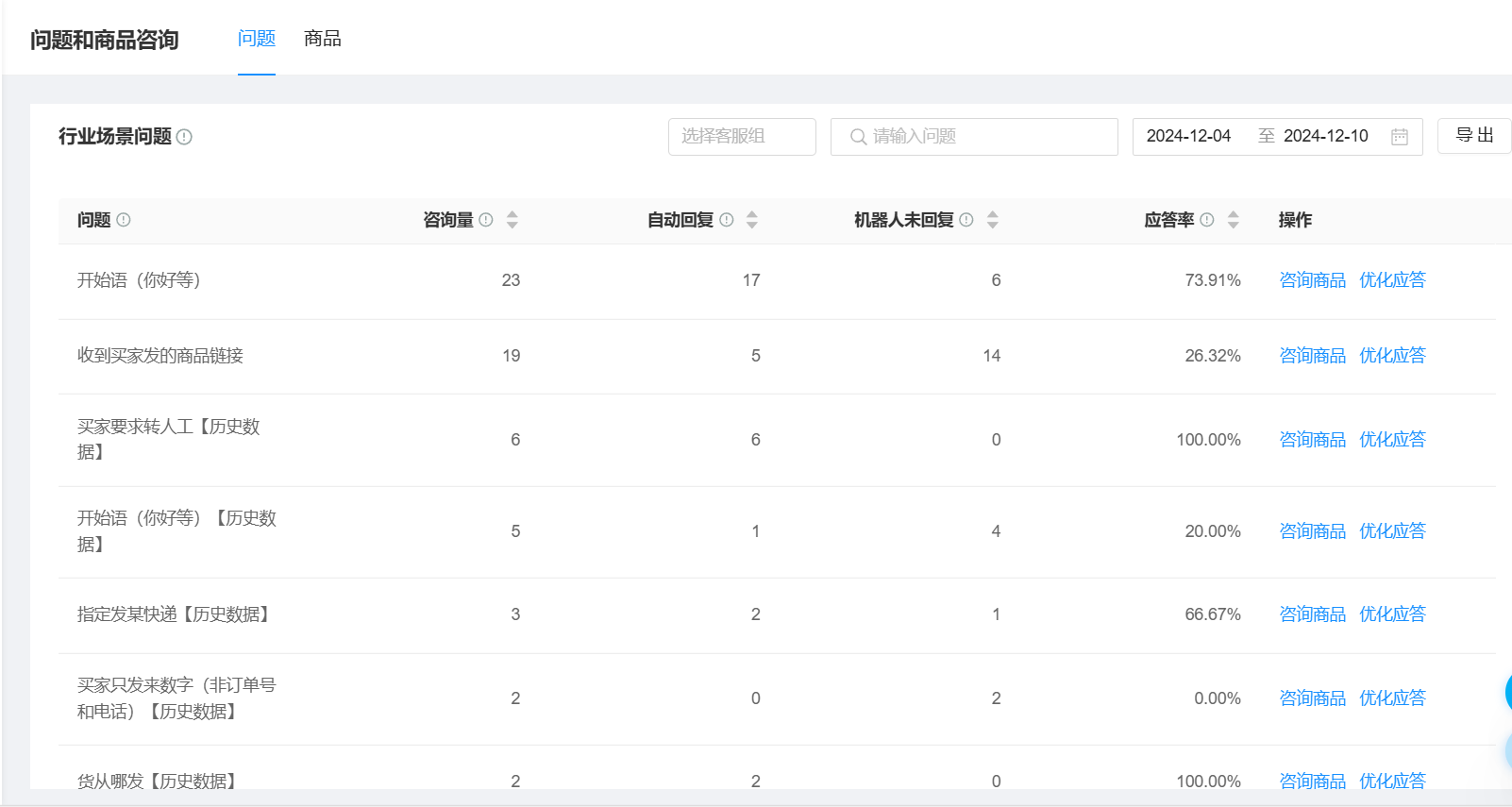Open 优化应答 for 货从哪发 row
Screen dimensions: 1512x807
1392,781
